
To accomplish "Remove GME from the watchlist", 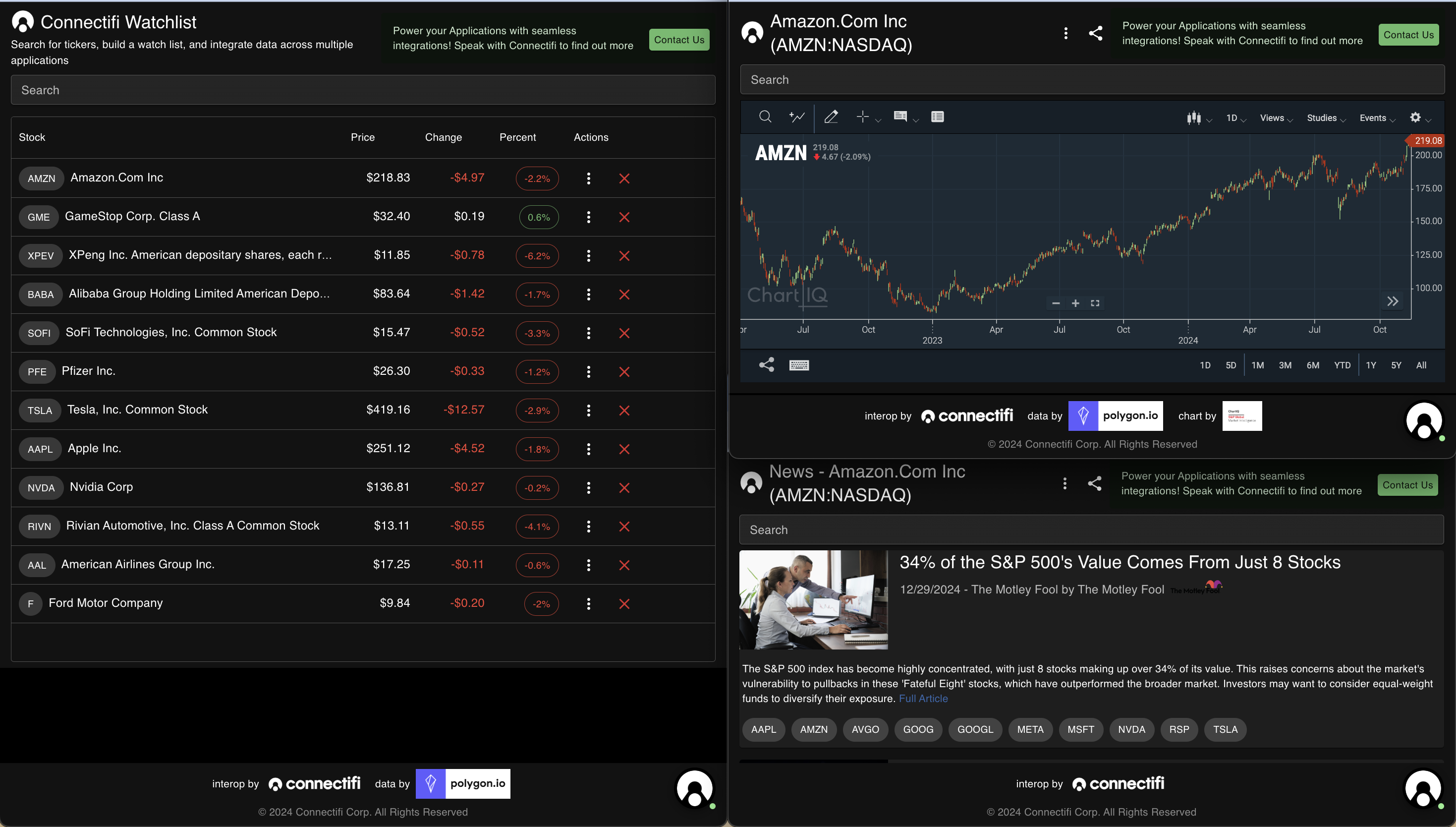I will coord(624,217).
